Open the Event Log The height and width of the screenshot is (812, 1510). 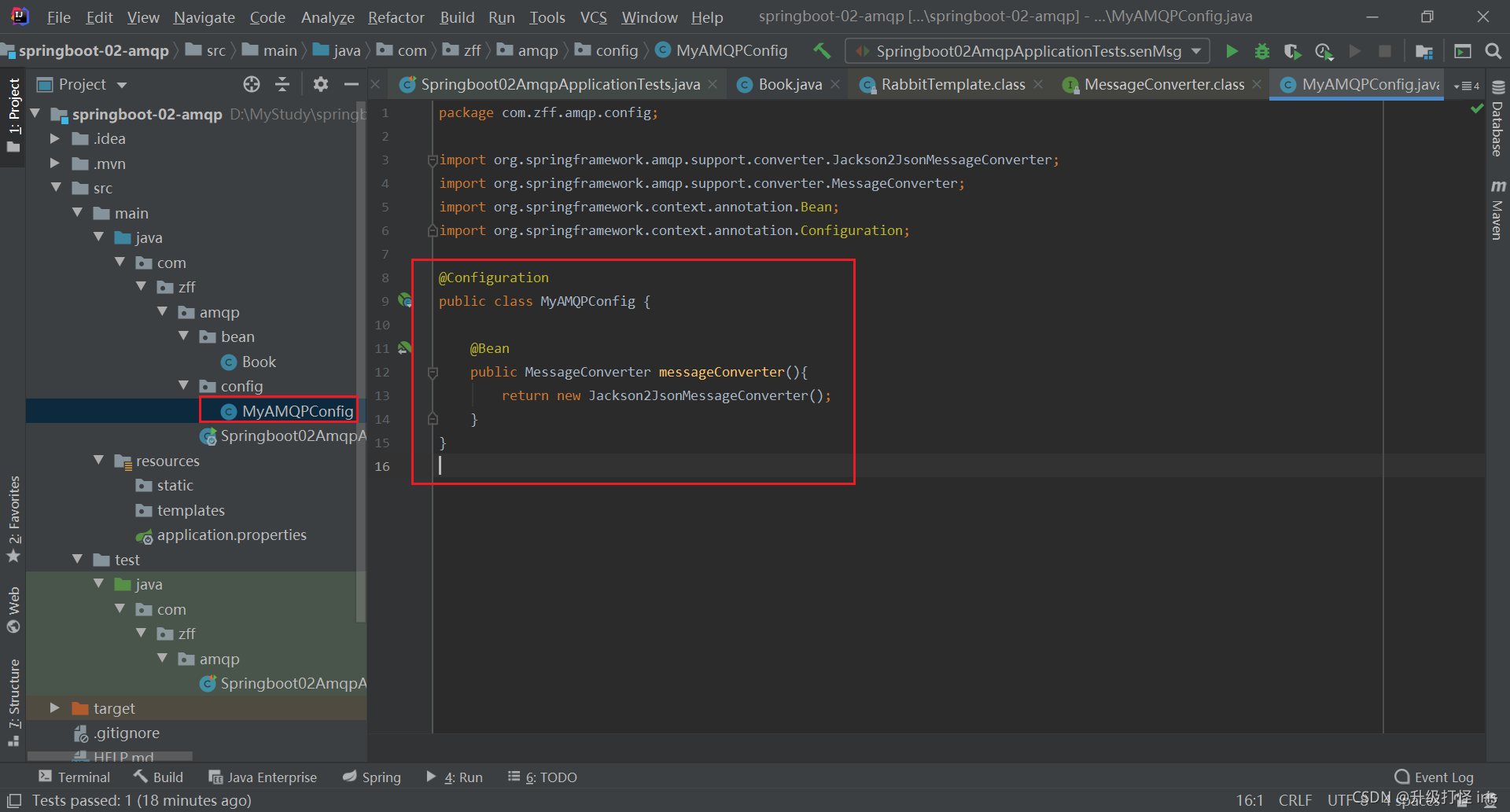pyautogui.click(x=1434, y=777)
